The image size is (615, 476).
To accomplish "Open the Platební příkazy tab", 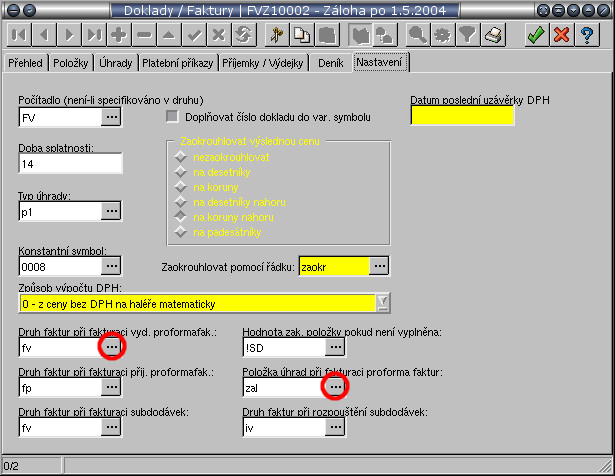I will (179, 63).
